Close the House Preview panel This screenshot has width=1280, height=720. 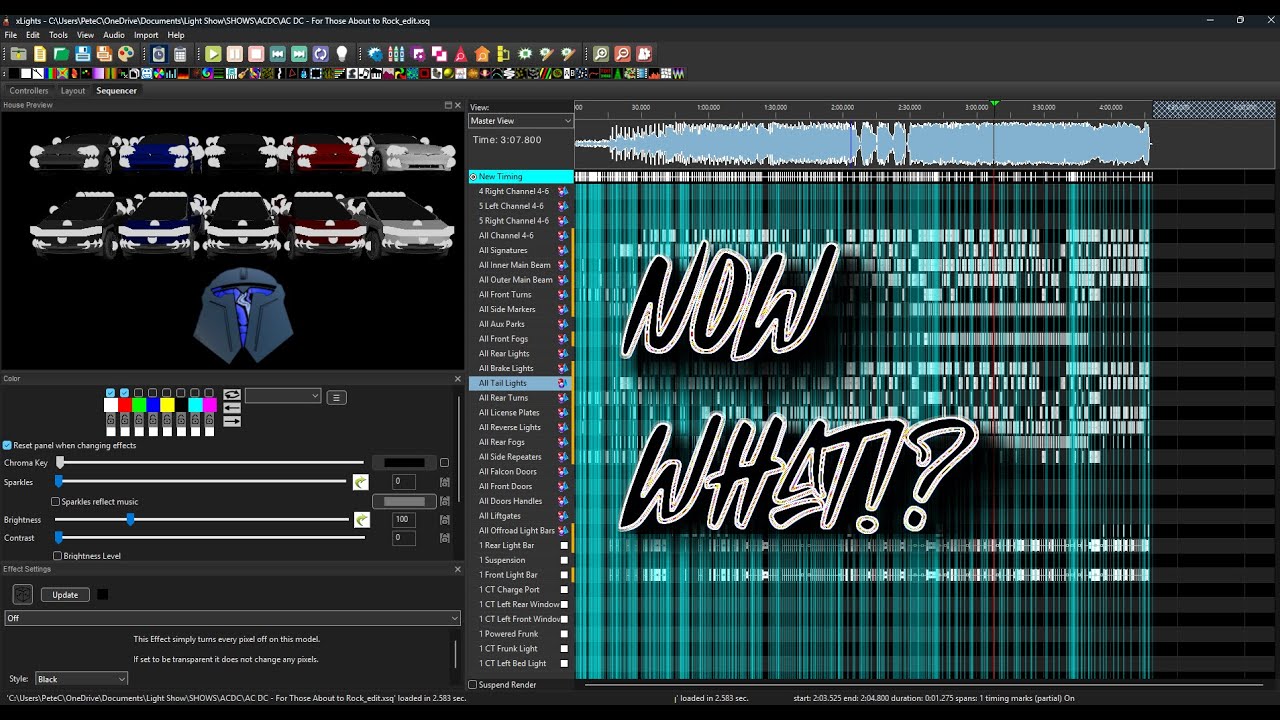[458, 105]
